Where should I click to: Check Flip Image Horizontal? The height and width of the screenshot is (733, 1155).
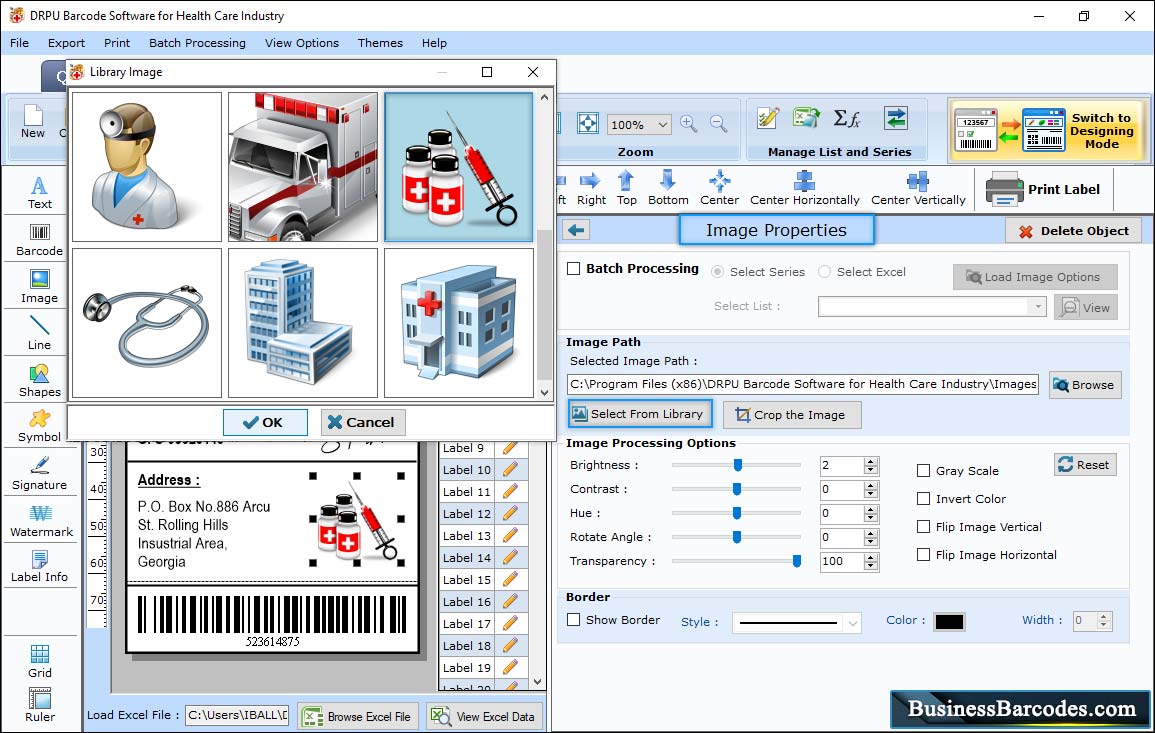tap(923, 555)
